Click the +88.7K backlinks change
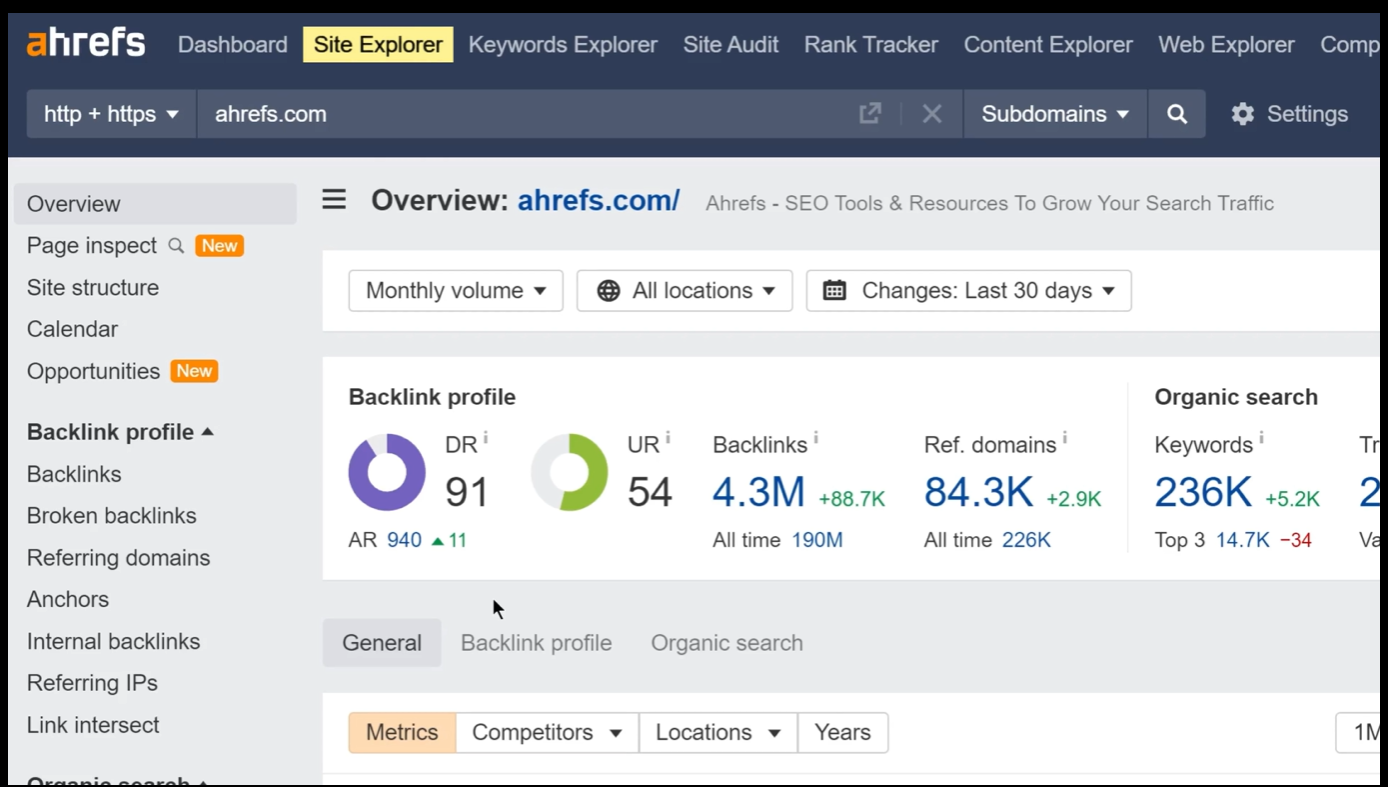Screen dimensions: 1388x787 pyautogui.click(x=852, y=499)
